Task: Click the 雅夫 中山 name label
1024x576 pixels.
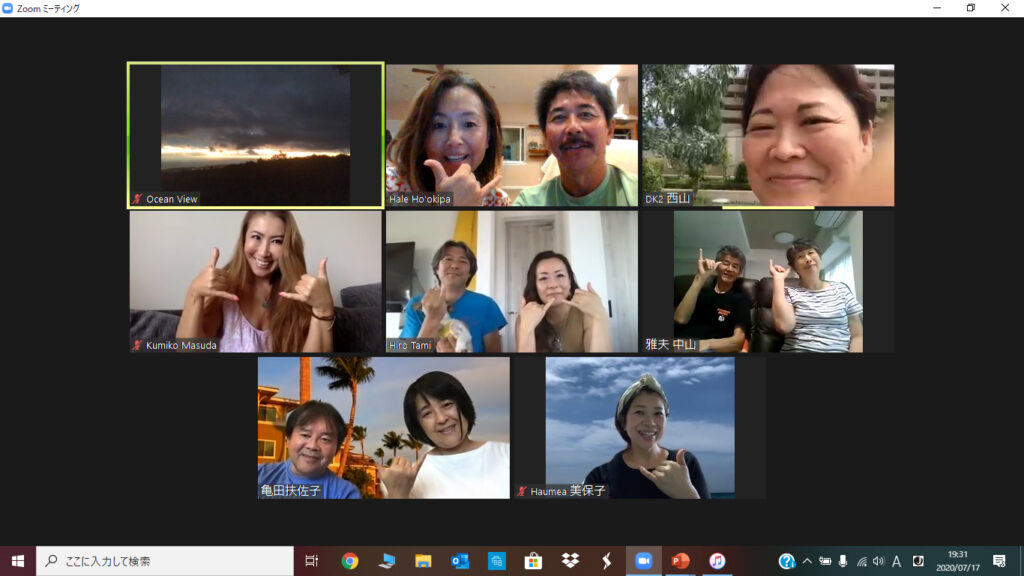Action: (671, 344)
